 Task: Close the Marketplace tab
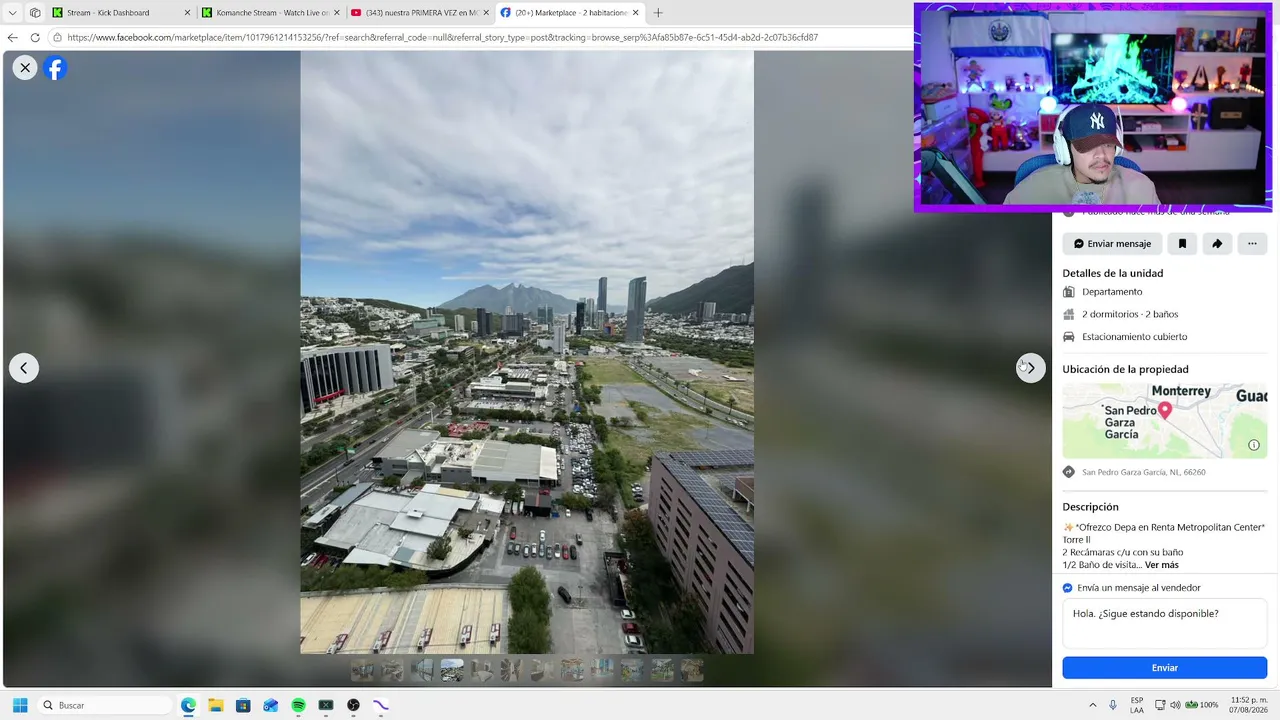[x=635, y=13]
